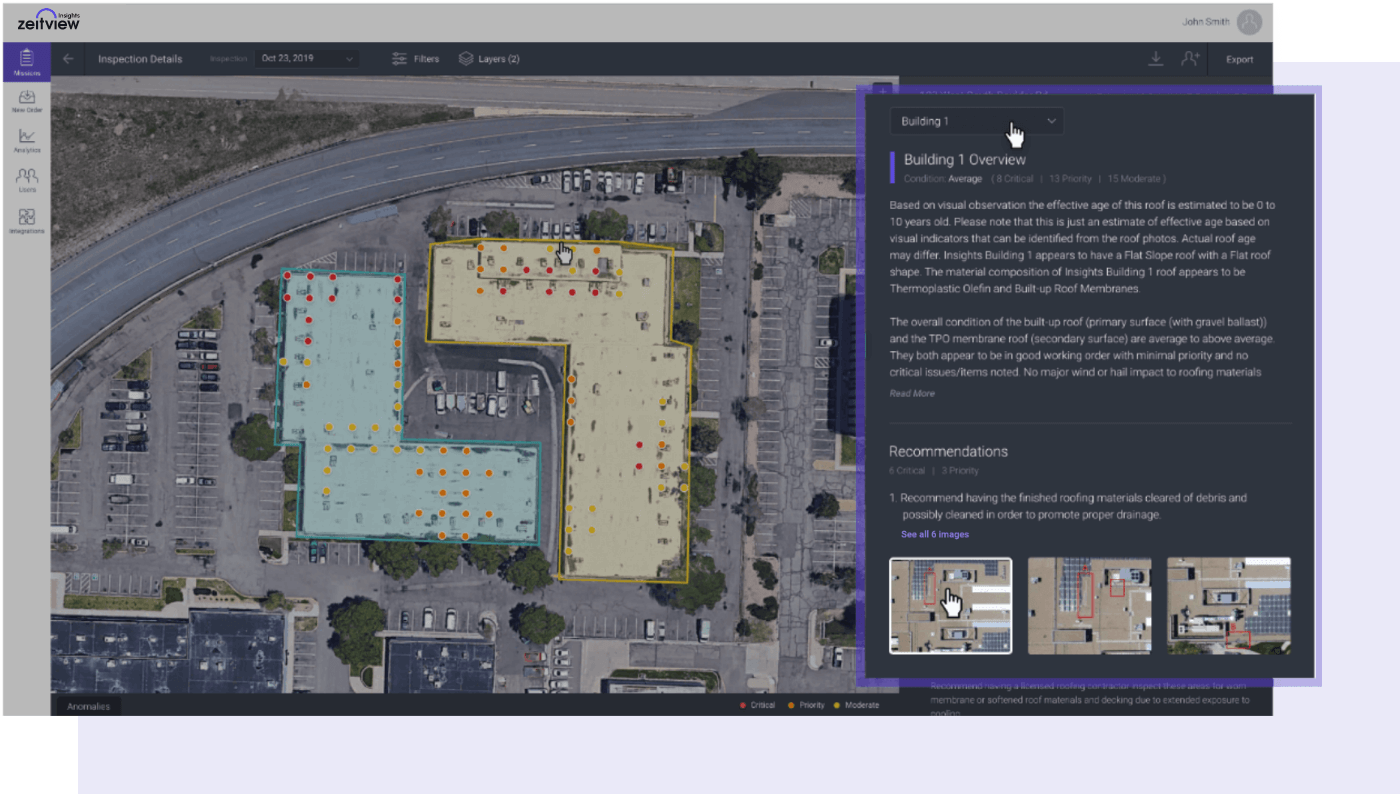Image resolution: width=1400 pixels, height=794 pixels.
Task: Open the John Smith profile avatar
Action: tap(1249, 22)
